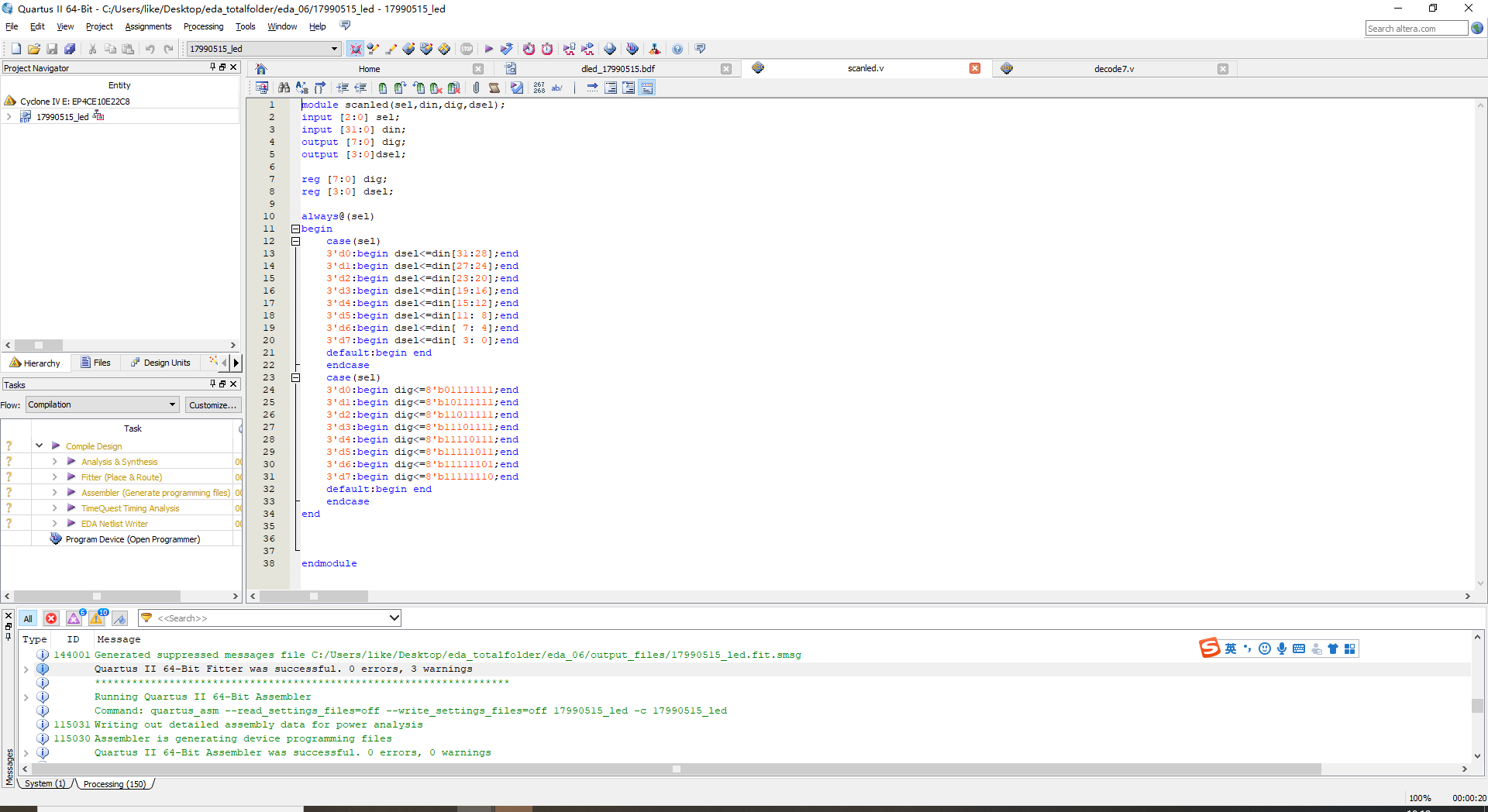Switch to System (1) messages tab
The image size is (1488, 812).
point(45,783)
